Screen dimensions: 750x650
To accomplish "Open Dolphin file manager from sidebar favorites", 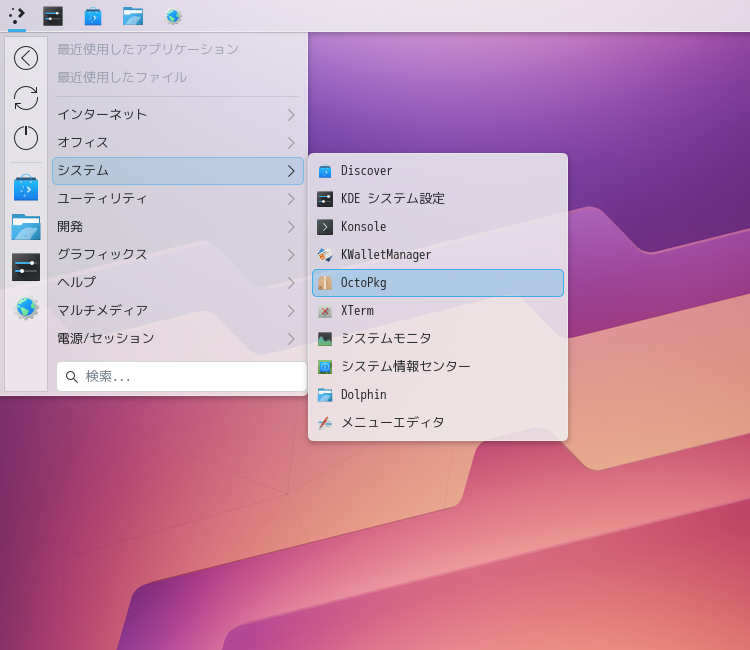I will click(x=26, y=227).
